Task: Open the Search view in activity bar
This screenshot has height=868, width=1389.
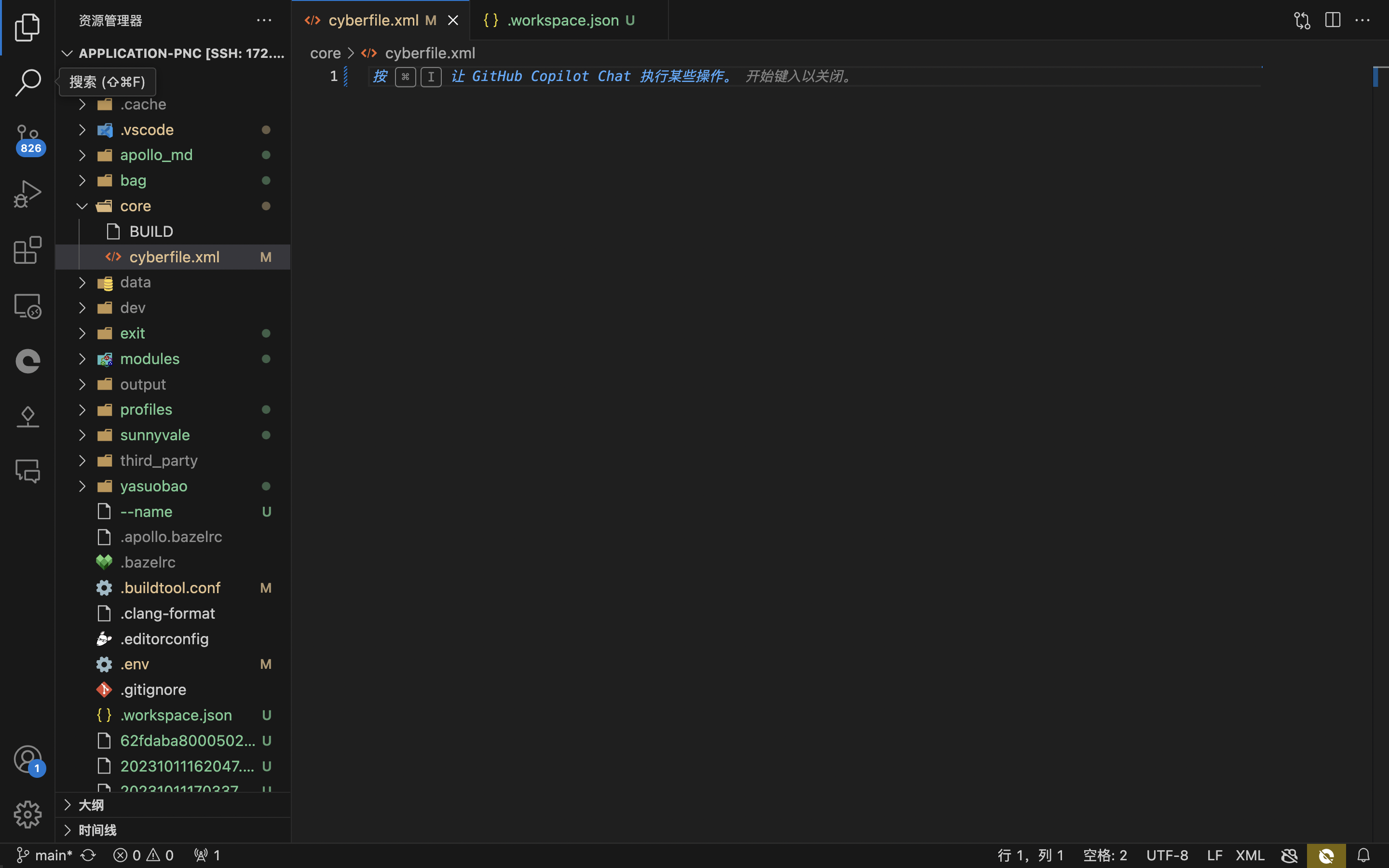Action: pyautogui.click(x=27, y=82)
